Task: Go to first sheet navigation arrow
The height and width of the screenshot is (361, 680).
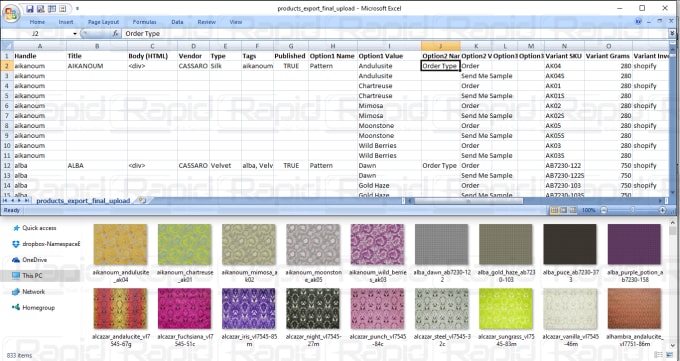Action: click(x=6, y=200)
